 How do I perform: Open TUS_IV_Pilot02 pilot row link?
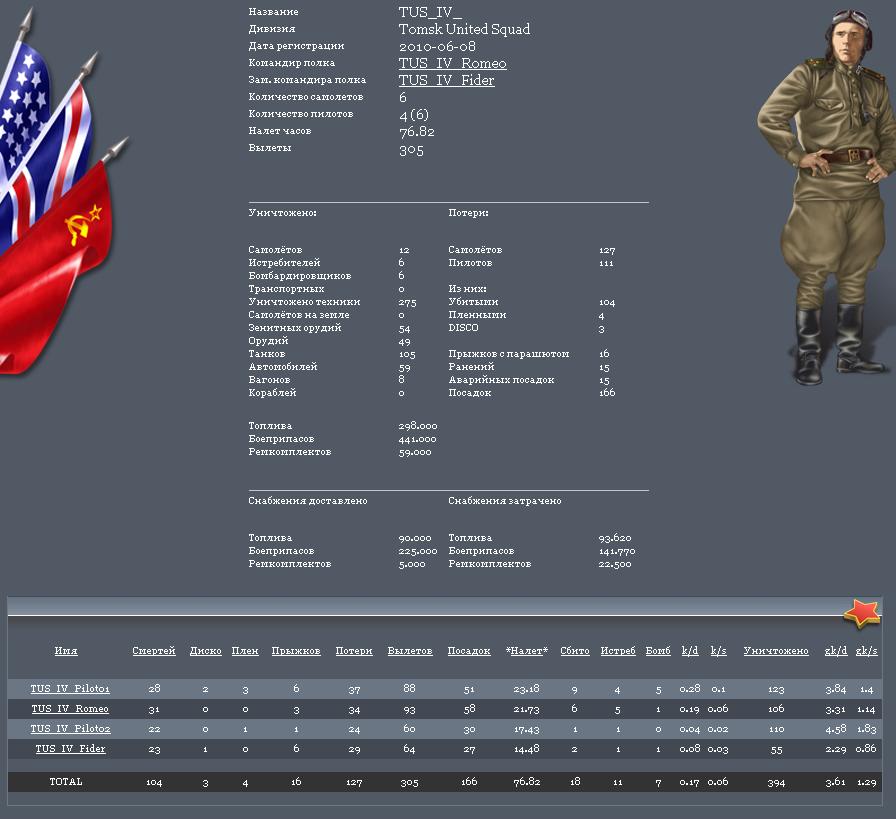pos(70,729)
